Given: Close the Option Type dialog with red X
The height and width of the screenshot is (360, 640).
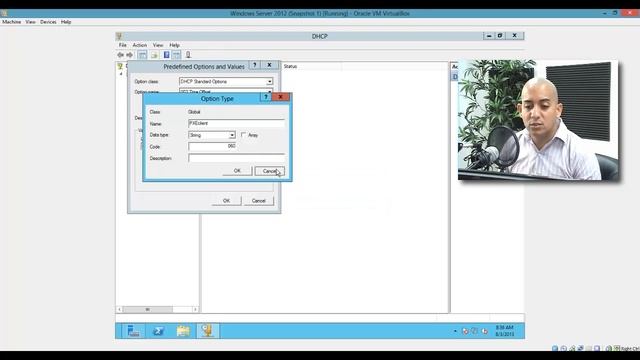Looking at the screenshot, I should 280,97.
